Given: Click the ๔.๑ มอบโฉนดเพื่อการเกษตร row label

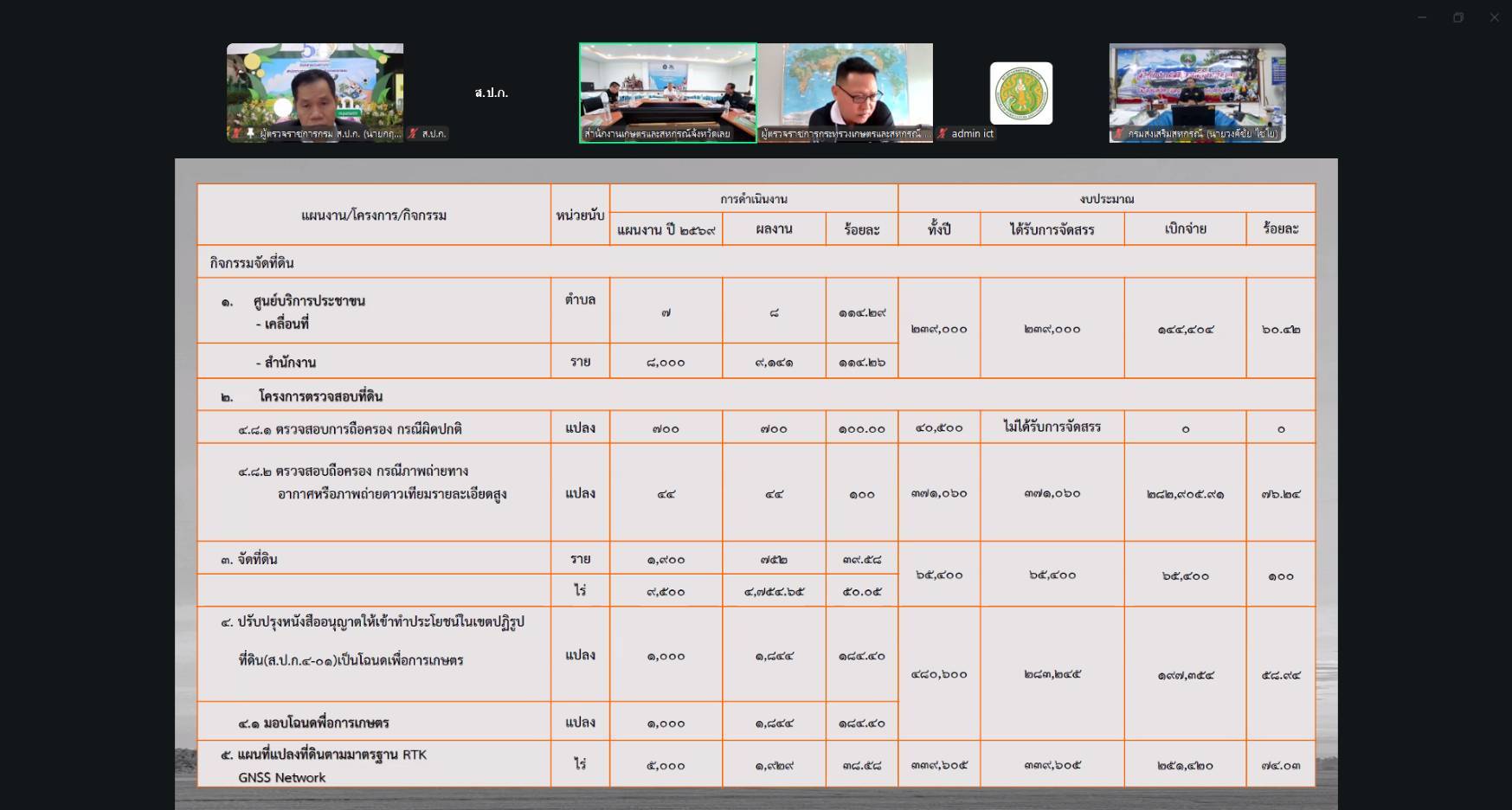Looking at the screenshot, I should click(313, 723).
